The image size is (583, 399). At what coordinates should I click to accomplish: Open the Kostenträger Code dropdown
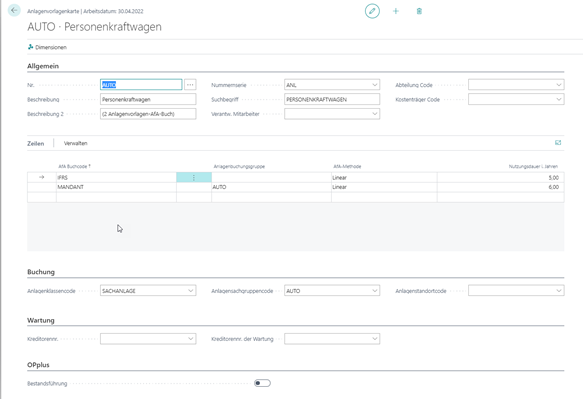point(558,99)
